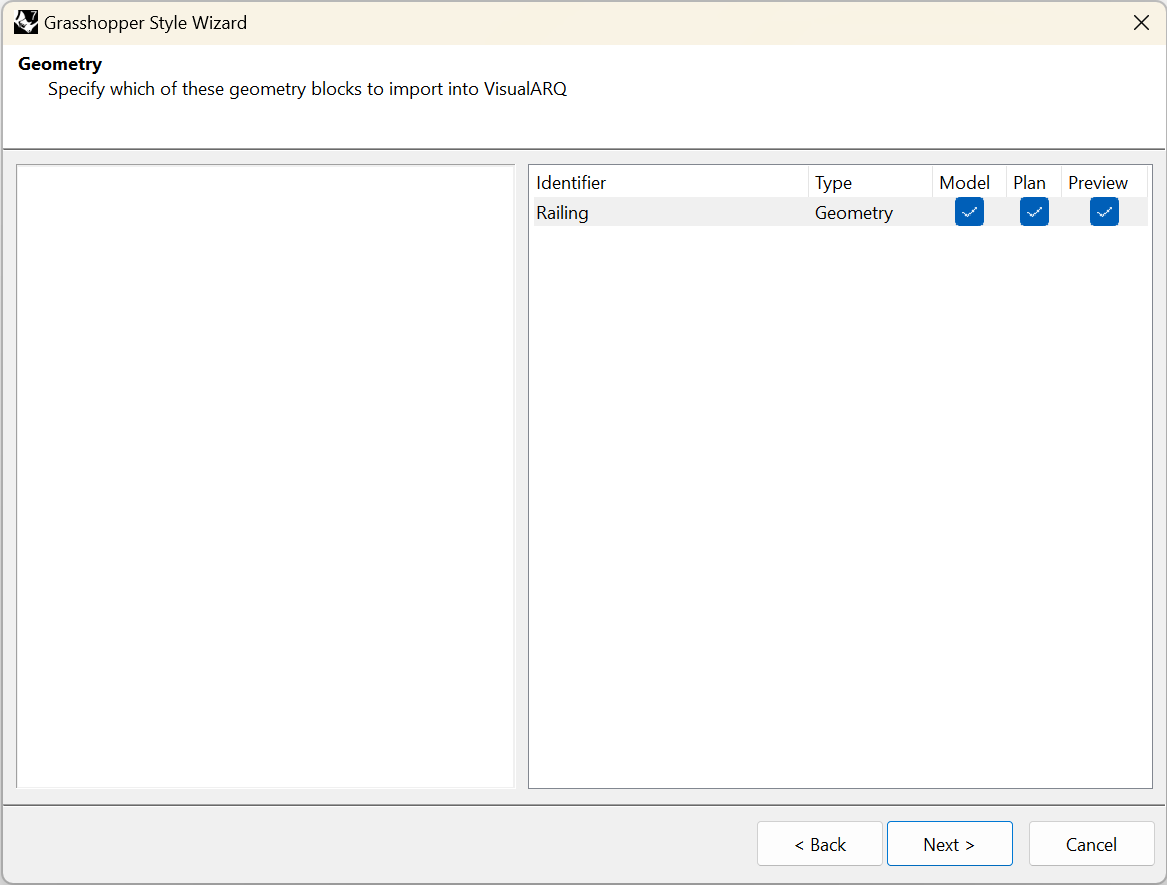The height and width of the screenshot is (885, 1167).
Task: Select the Railing identifier row
Action: [840, 212]
